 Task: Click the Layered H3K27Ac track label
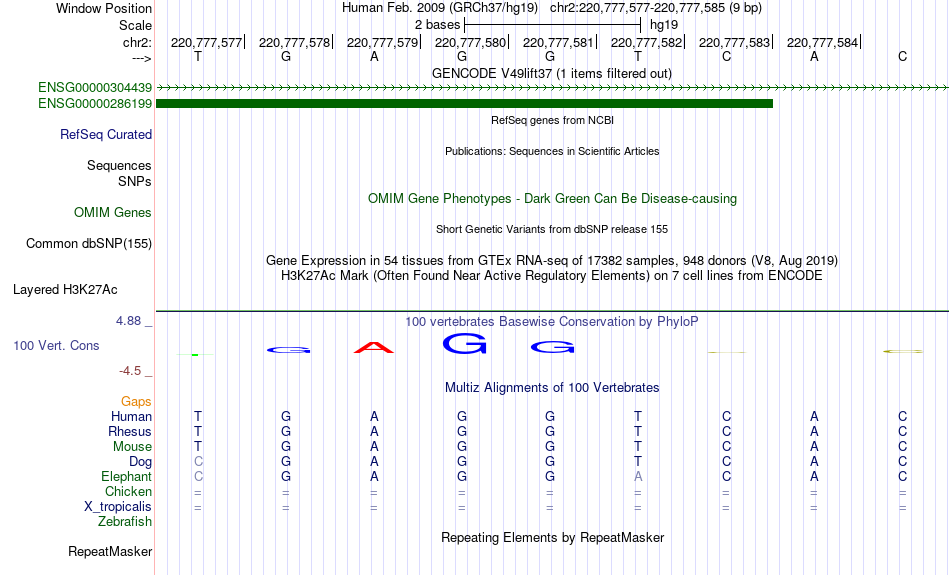65,290
